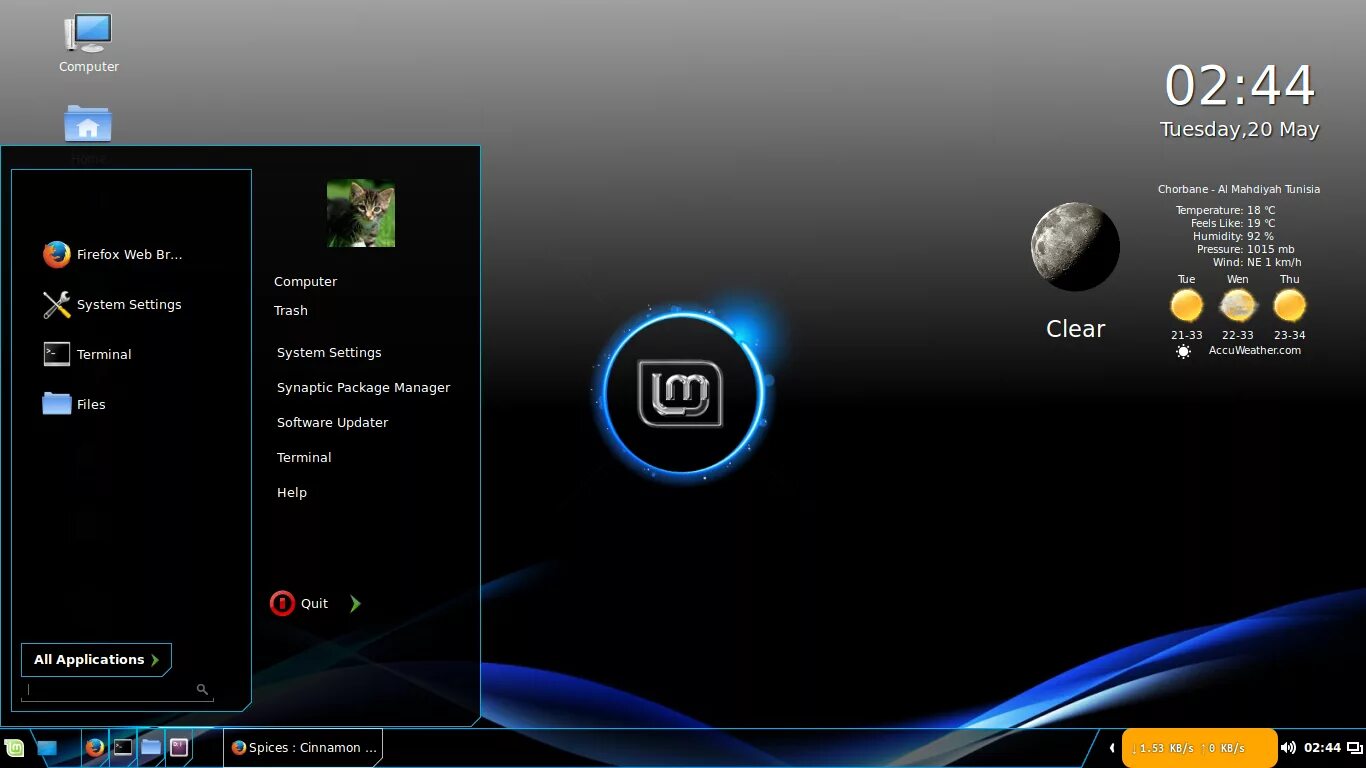1366x768 pixels.
Task: Click the kitten user avatar picture
Action: tap(361, 213)
